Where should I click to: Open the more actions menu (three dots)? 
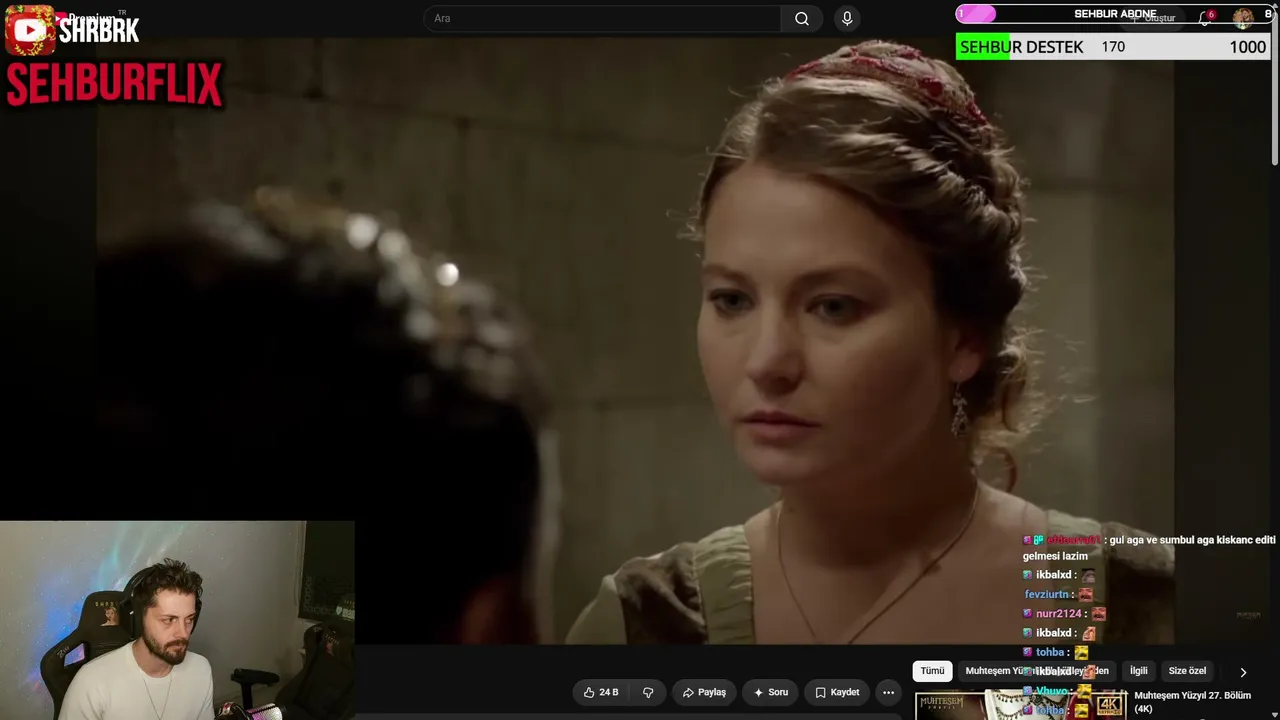tap(888, 692)
